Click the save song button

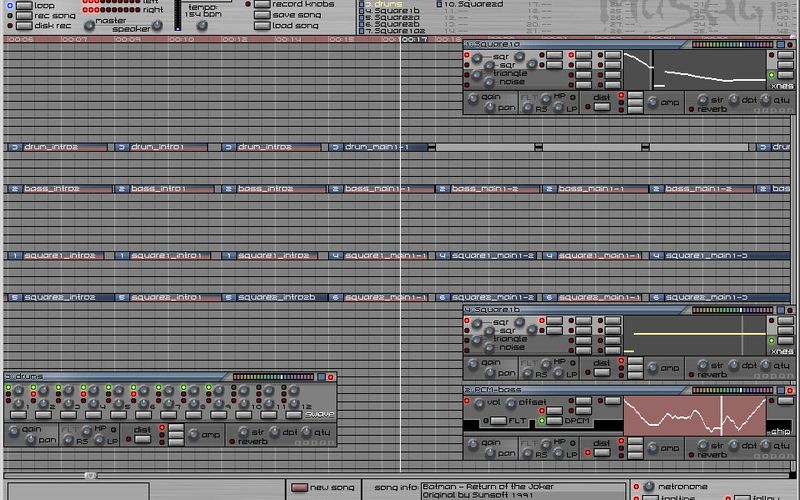click(x=261, y=15)
